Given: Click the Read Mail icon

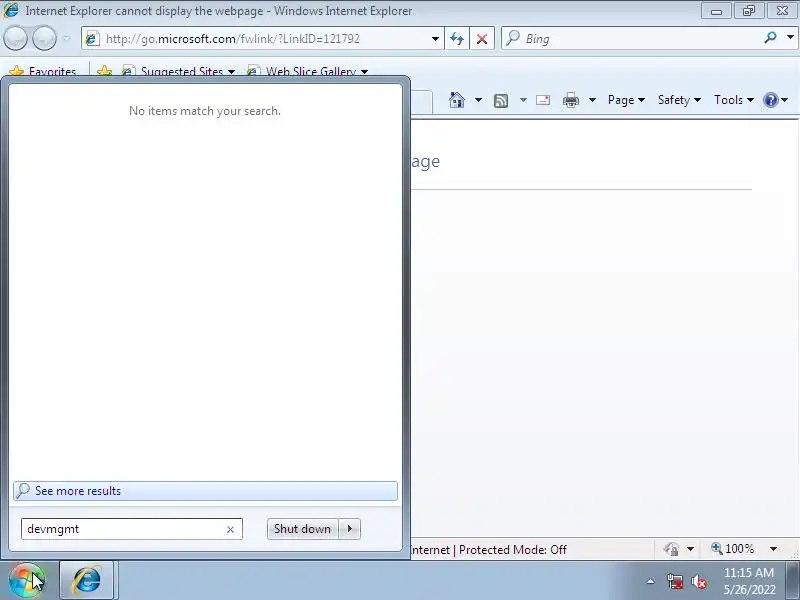Looking at the screenshot, I should [x=543, y=100].
